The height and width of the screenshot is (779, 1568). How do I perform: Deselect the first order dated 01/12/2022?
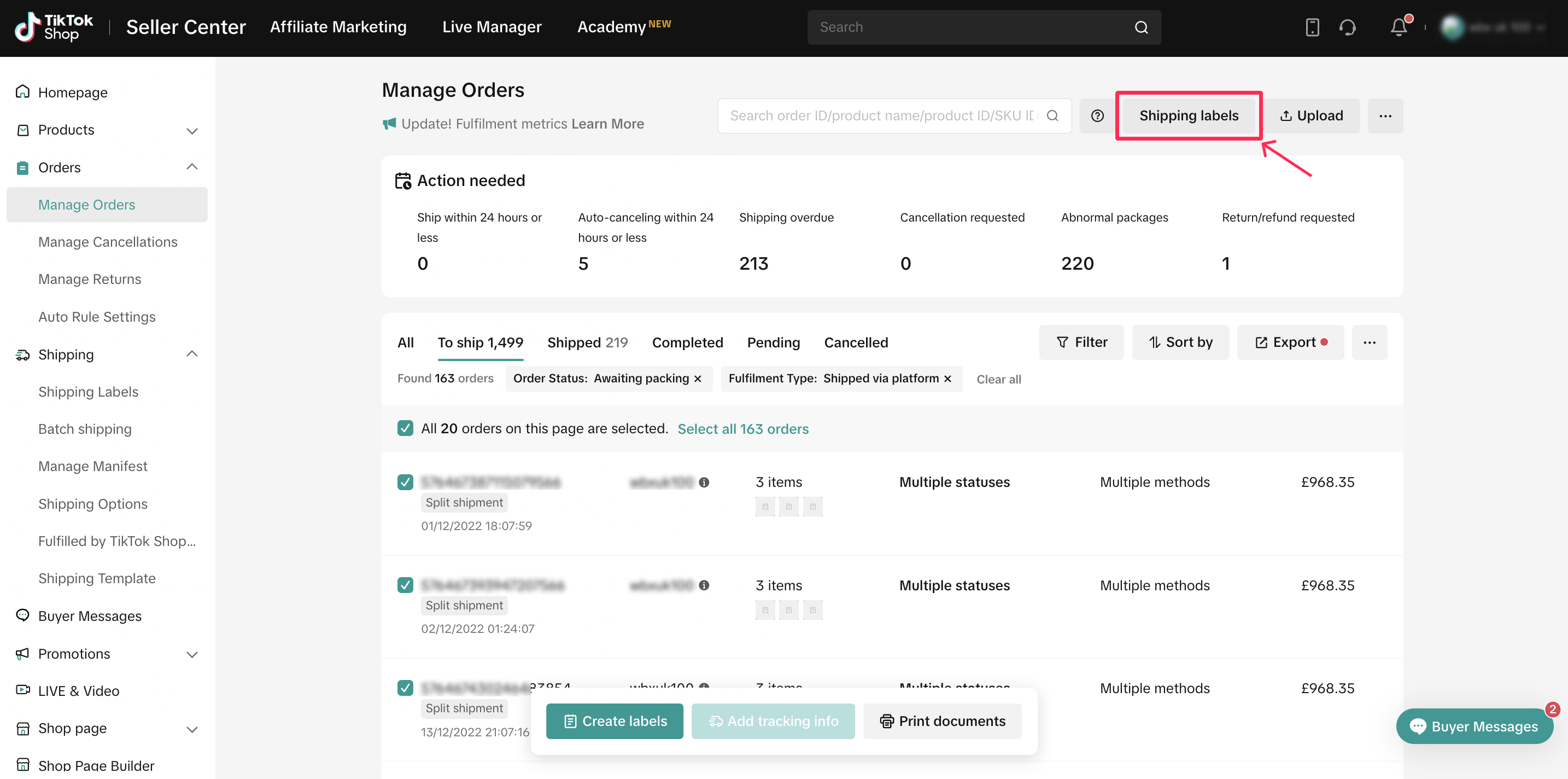click(405, 482)
